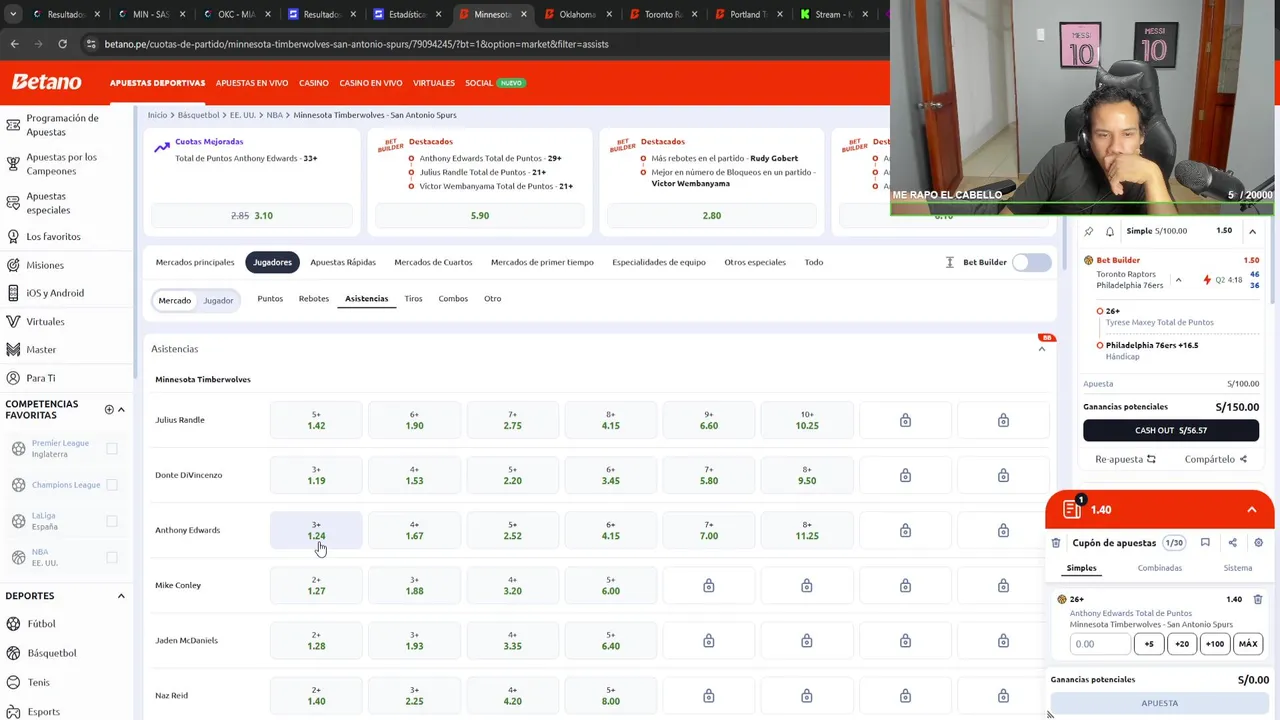Open Mercados principales tab

[195, 262]
